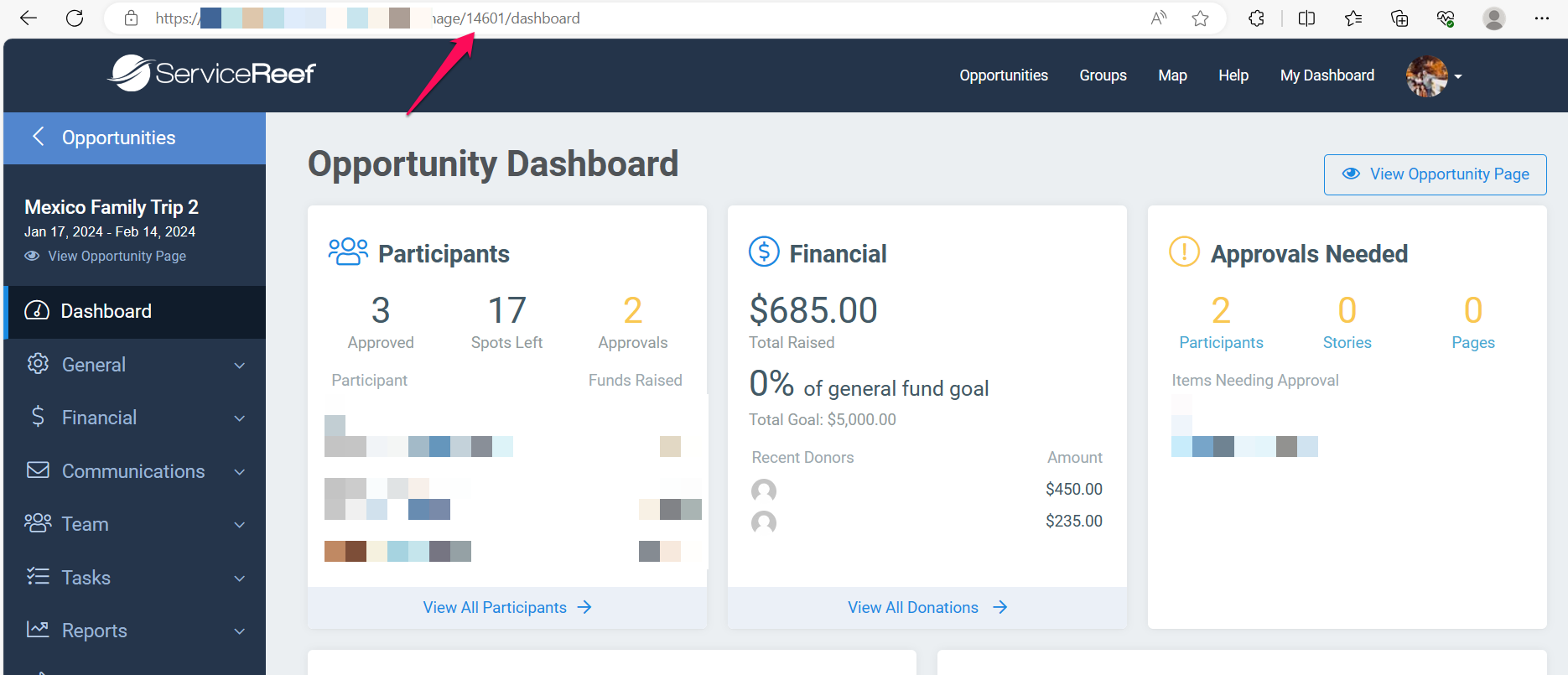1568x675 pixels.
Task: Click donor avatar beside $450.00
Action: pyautogui.click(x=764, y=491)
